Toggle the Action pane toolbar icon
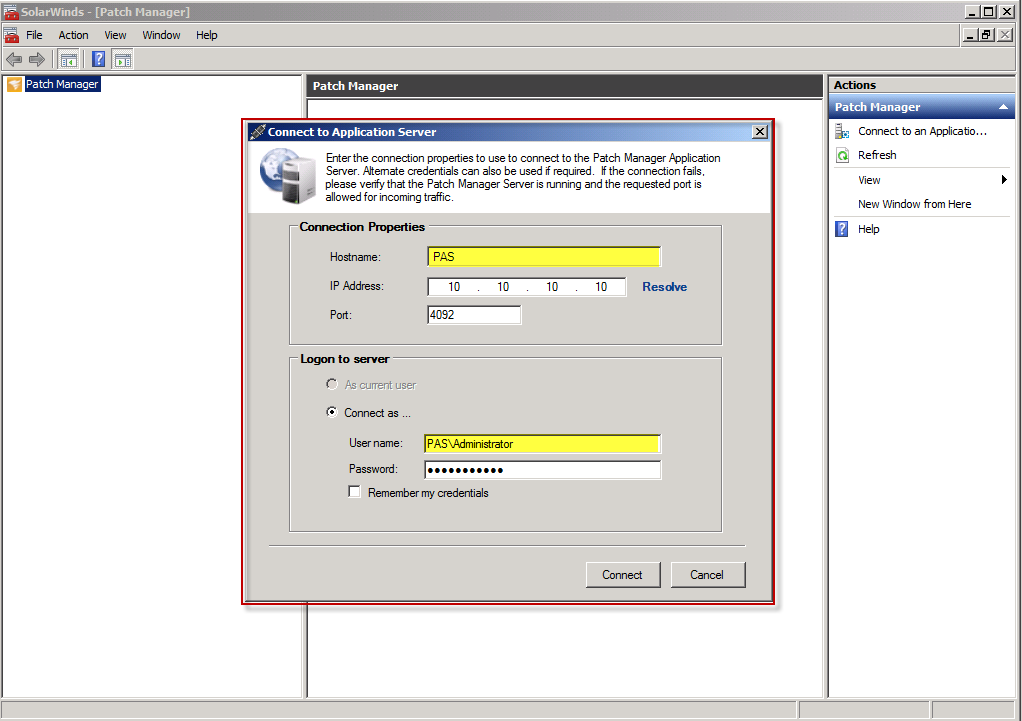The height and width of the screenshot is (721, 1022). click(123, 60)
